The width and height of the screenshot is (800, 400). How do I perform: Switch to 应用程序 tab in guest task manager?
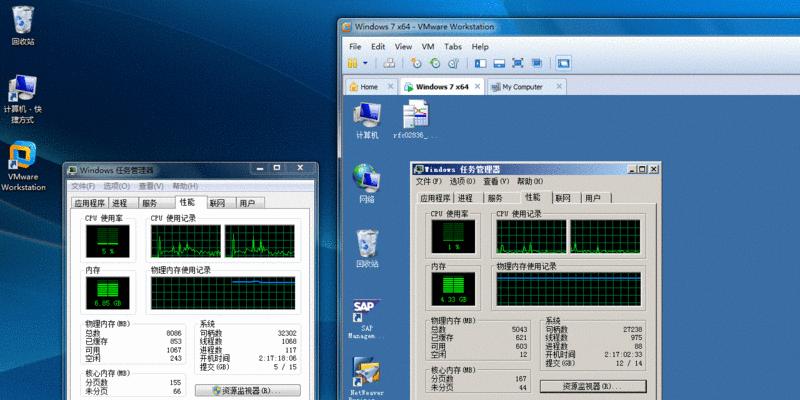coord(435,198)
